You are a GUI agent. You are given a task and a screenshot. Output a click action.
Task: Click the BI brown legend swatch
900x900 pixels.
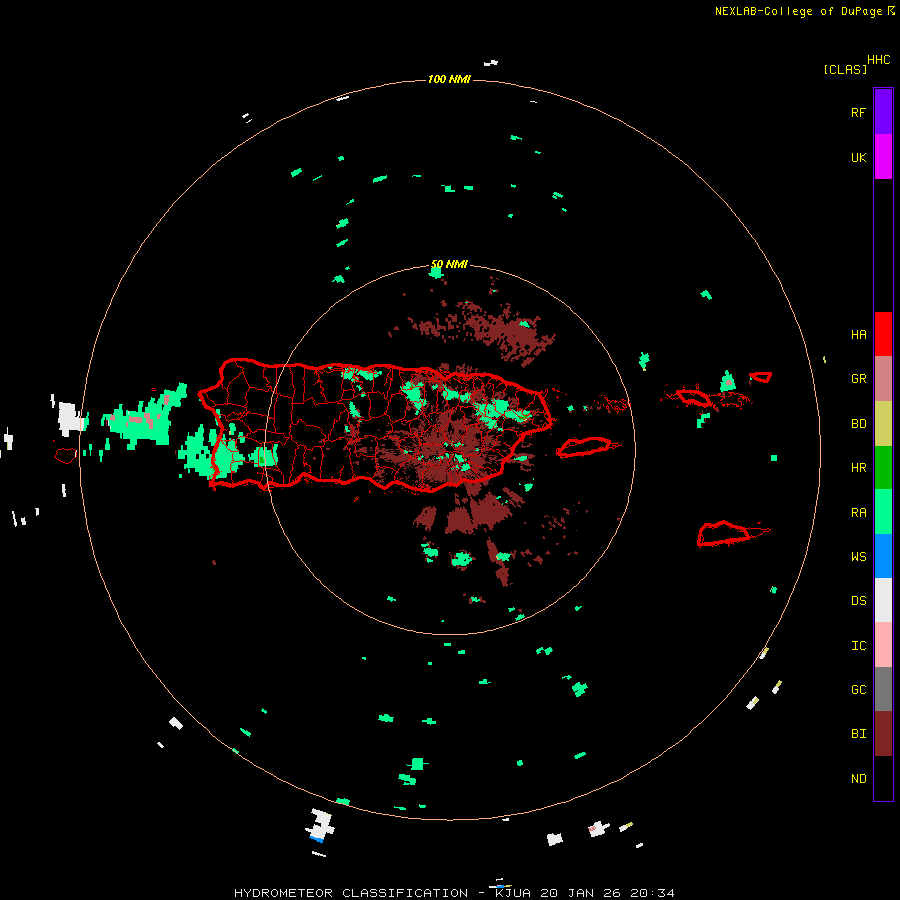click(x=883, y=734)
